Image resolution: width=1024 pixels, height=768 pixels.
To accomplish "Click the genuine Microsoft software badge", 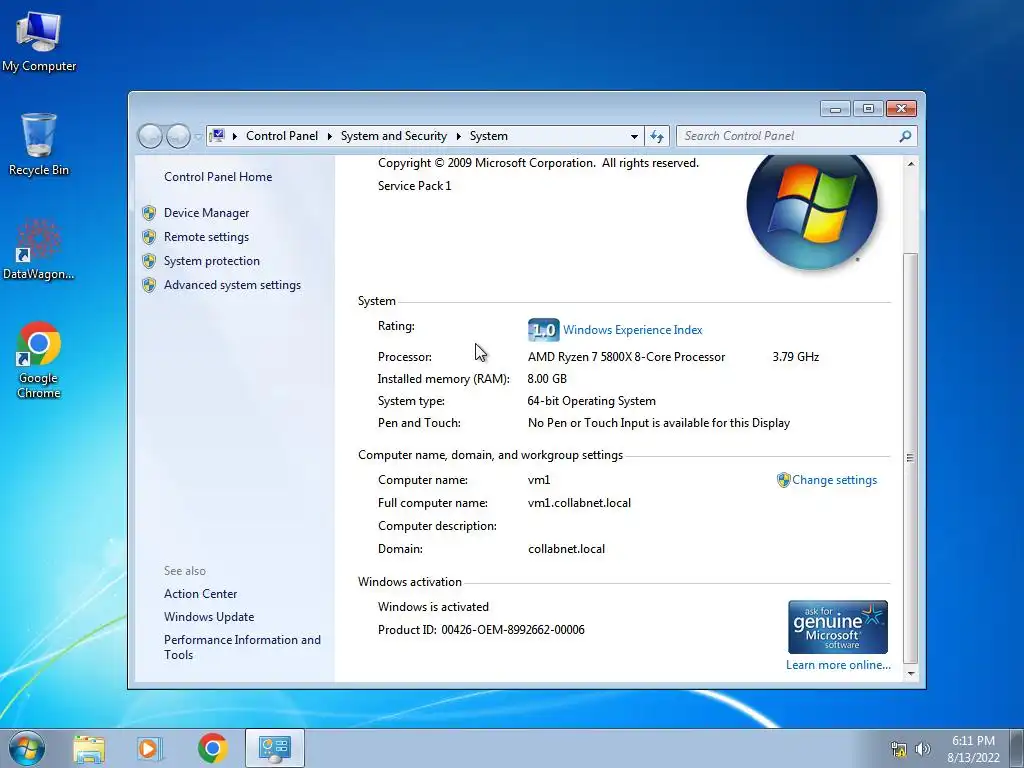I will [x=838, y=627].
